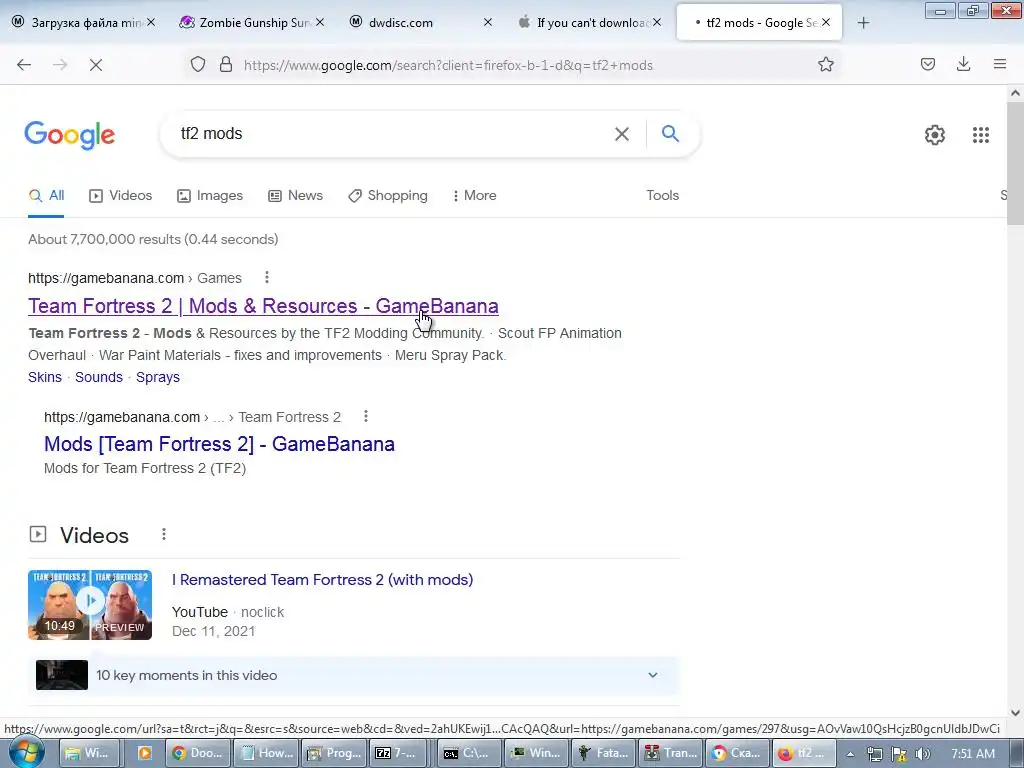The width and height of the screenshot is (1024, 768).
Task: Click the scrollbar down arrow
Action: coord(1015,712)
